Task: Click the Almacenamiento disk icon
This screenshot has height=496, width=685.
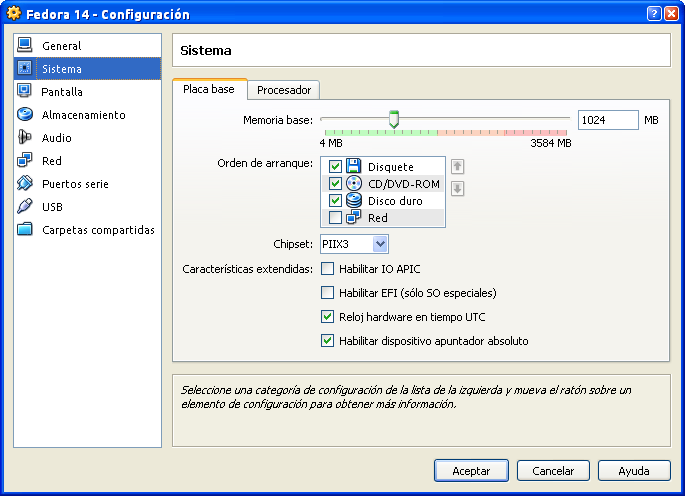Action: point(24,114)
